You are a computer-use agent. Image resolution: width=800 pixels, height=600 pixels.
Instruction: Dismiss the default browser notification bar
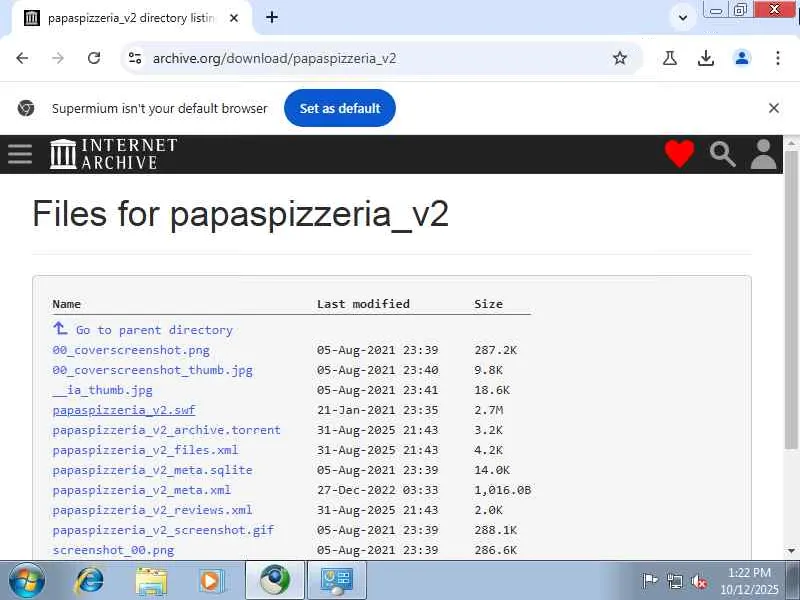[x=773, y=108]
